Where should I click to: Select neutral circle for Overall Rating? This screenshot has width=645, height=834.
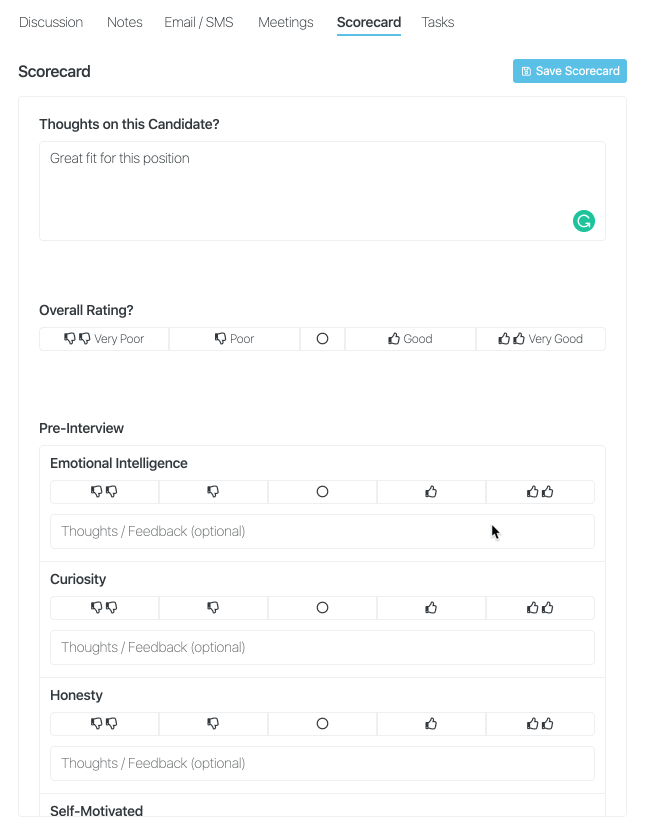click(322, 339)
